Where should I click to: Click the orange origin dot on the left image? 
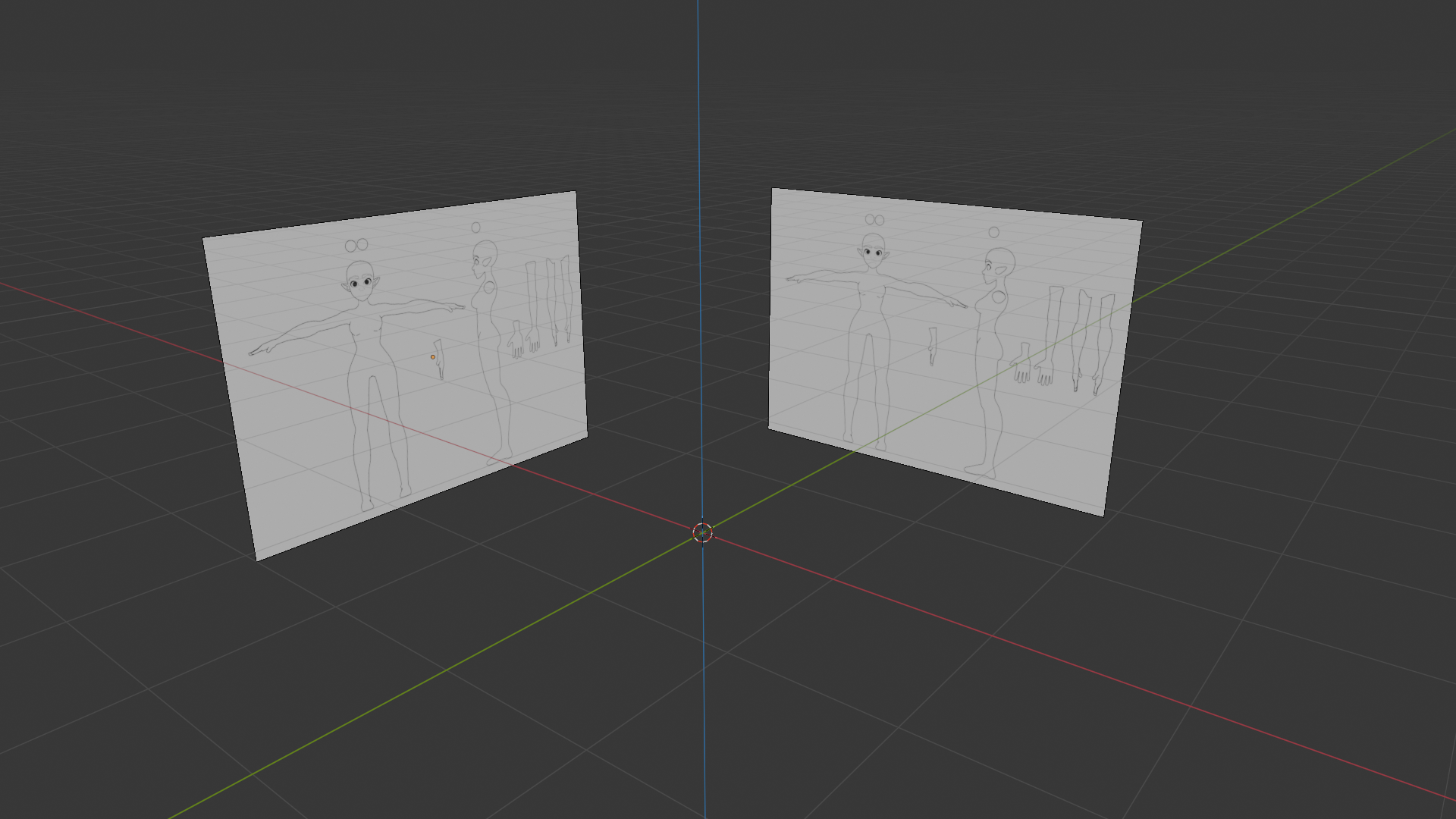coord(433,357)
